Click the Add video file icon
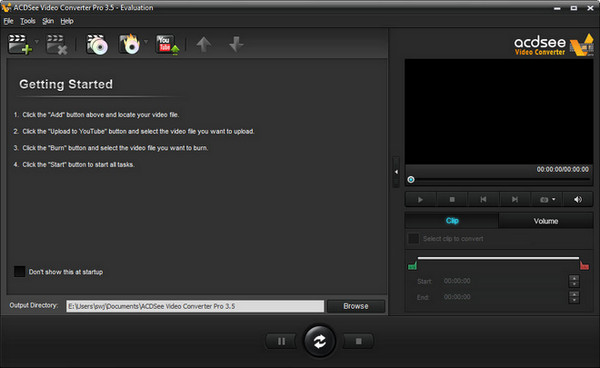Screen dimensions: 600x368 coord(20,44)
